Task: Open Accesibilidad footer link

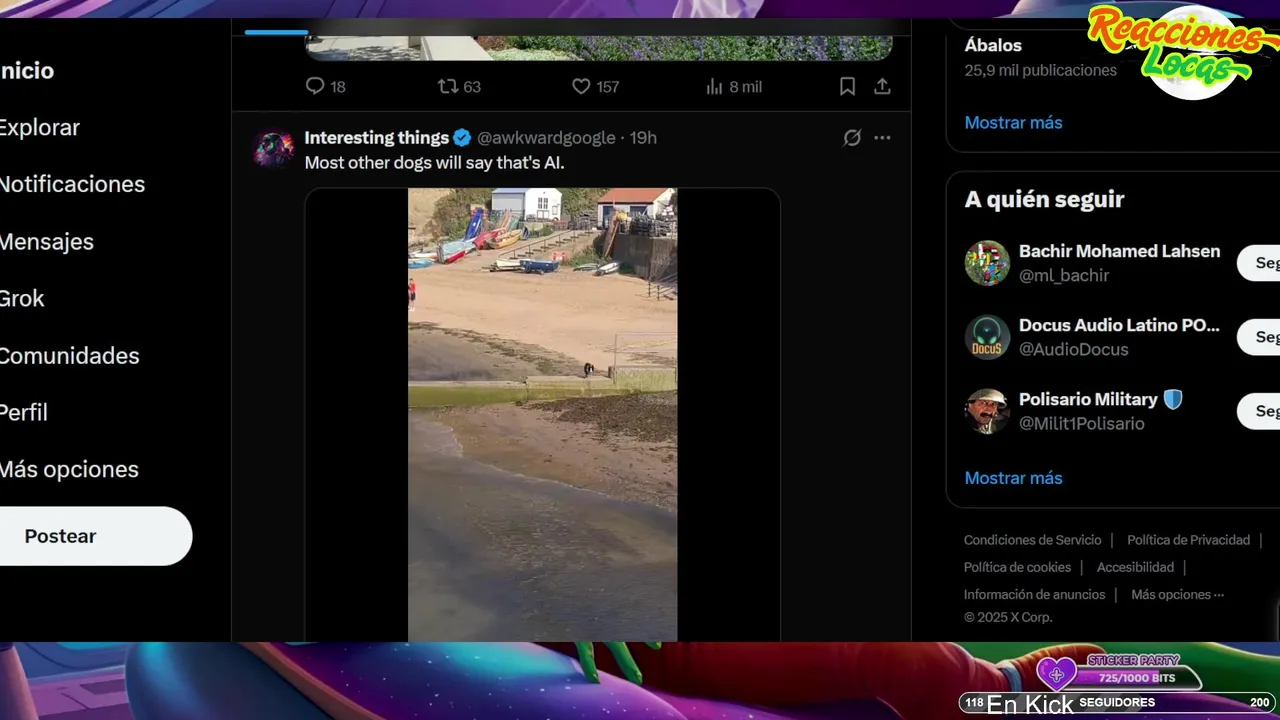Action: [x=1135, y=567]
